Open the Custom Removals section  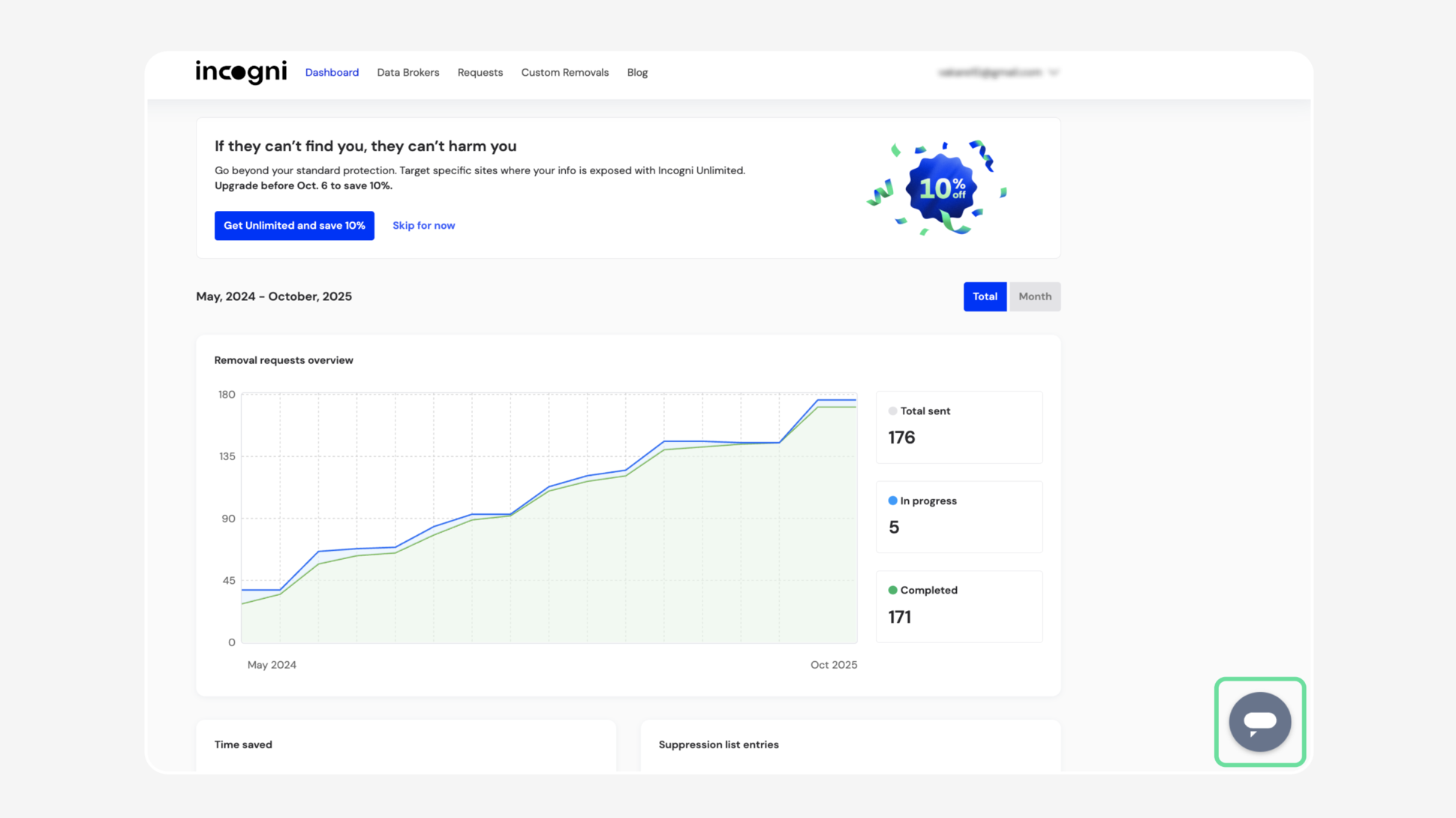coord(564,72)
